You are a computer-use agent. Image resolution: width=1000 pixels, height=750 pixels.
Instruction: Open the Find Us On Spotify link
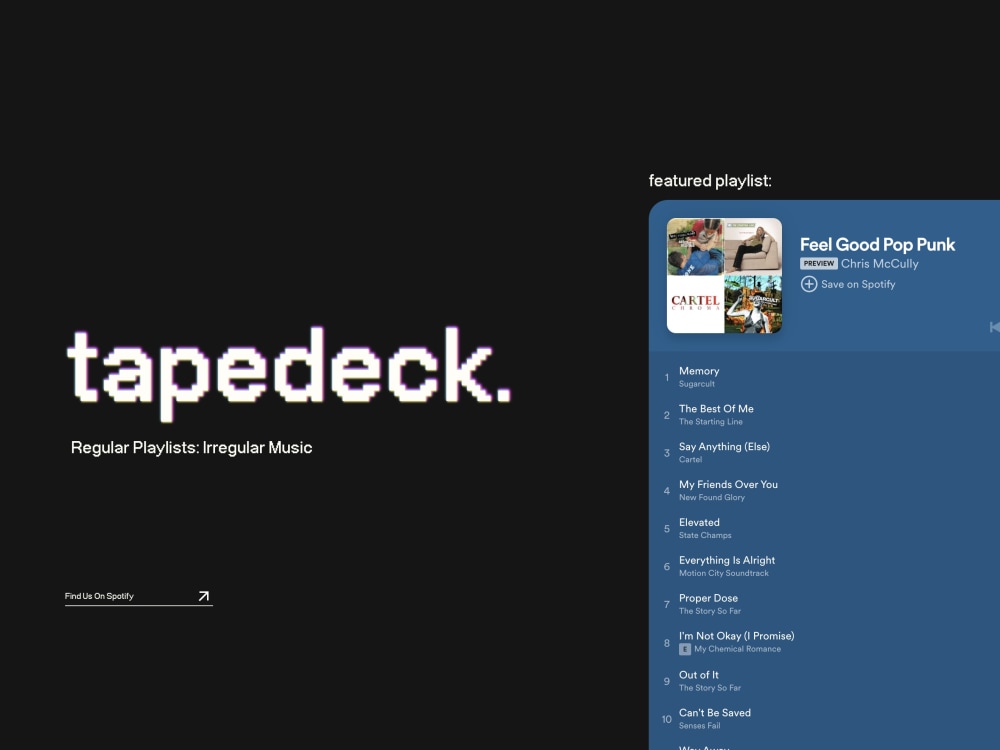pyautogui.click(x=138, y=596)
